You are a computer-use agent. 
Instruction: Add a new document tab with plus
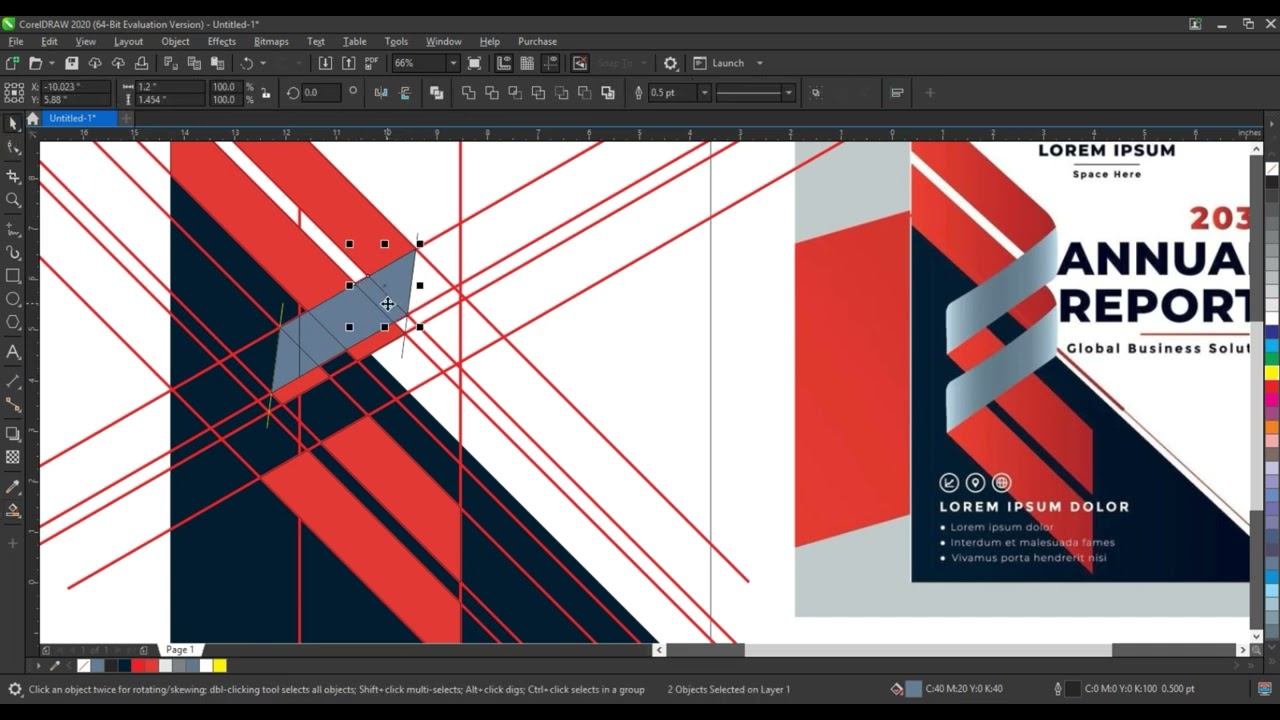[126, 118]
